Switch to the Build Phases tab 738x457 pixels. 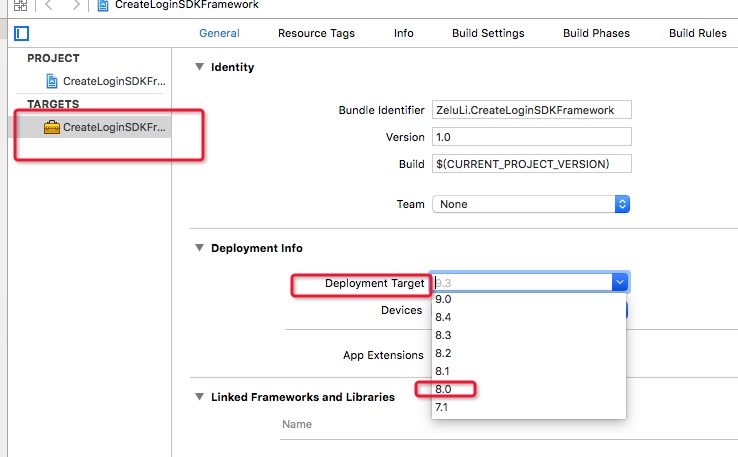[596, 33]
